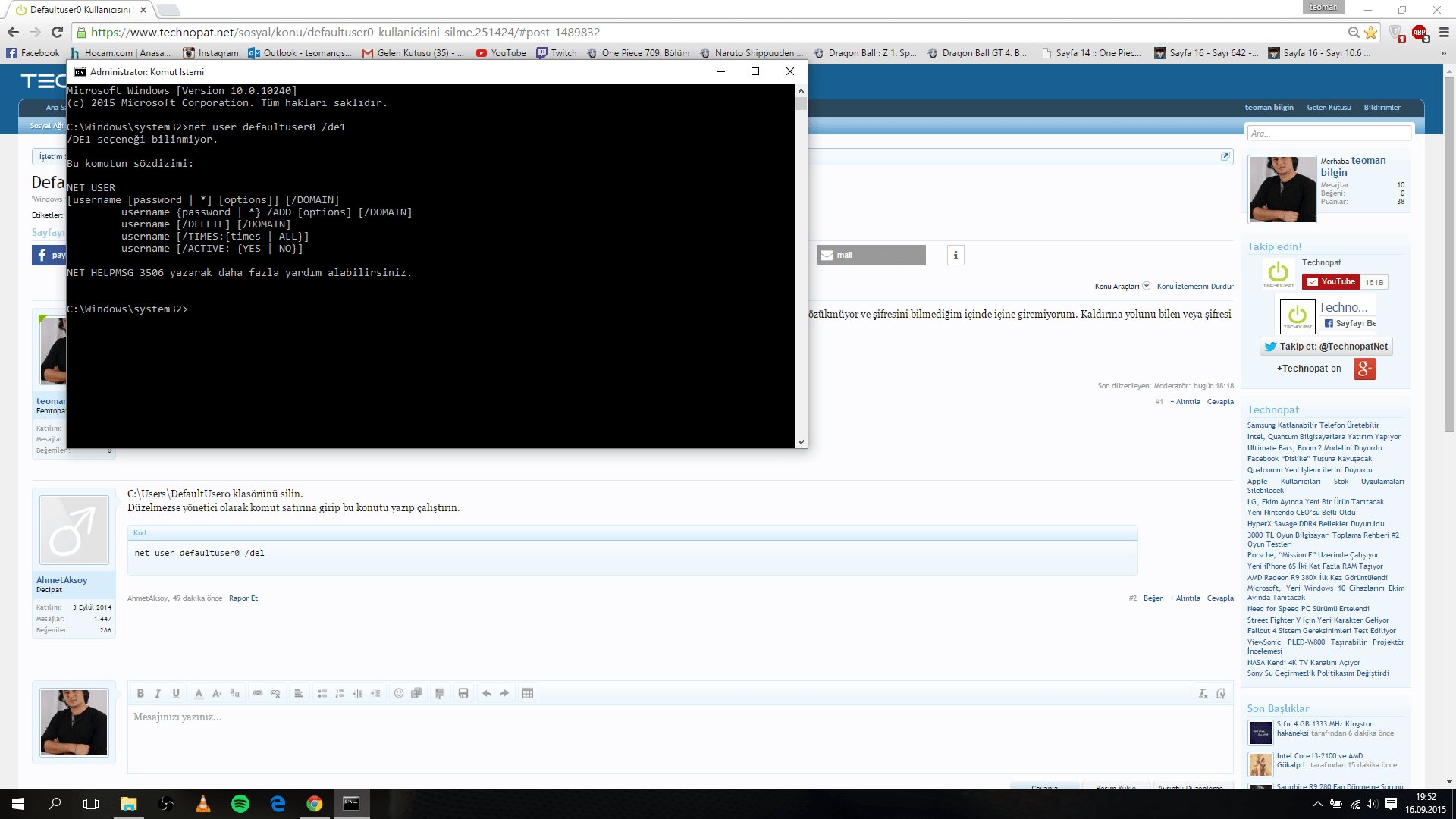The image size is (1456, 819).
Task: Open the Gelen Kutusu menu item
Action: pyautogui.click(x=1329, y=108)
